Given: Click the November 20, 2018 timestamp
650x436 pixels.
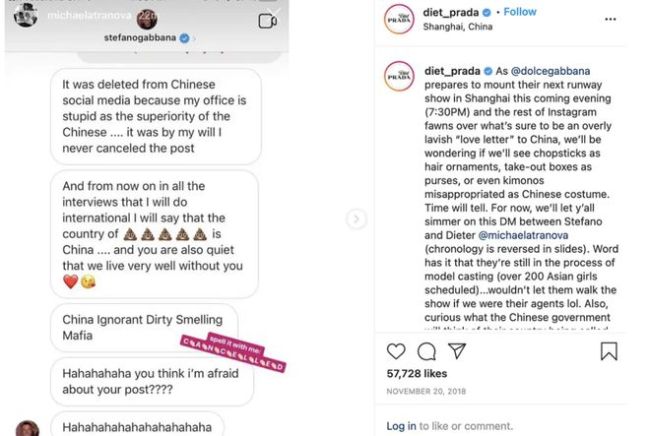Looking at the screenshot, I should (426, 391).
